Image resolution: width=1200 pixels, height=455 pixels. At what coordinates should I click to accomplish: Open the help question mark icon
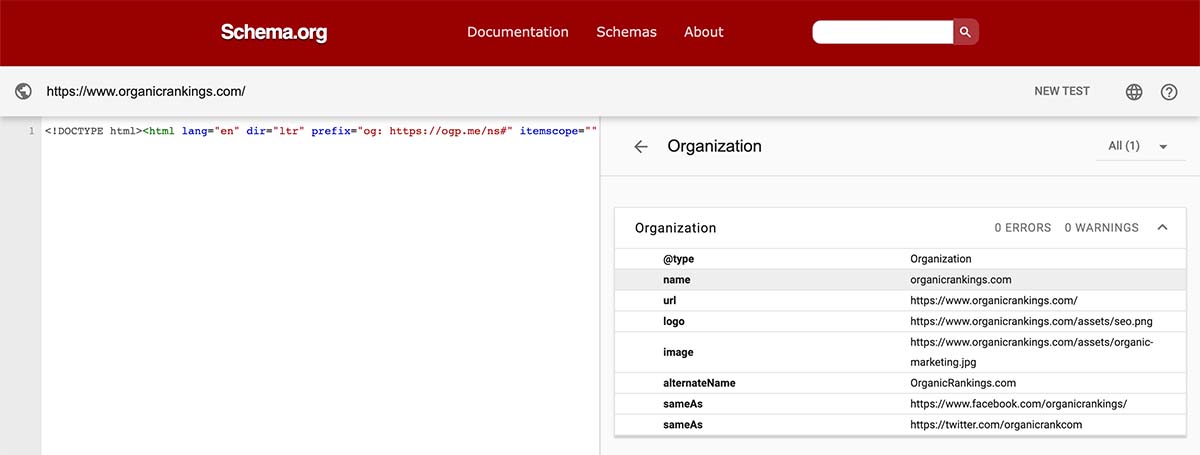point(1169,92)
